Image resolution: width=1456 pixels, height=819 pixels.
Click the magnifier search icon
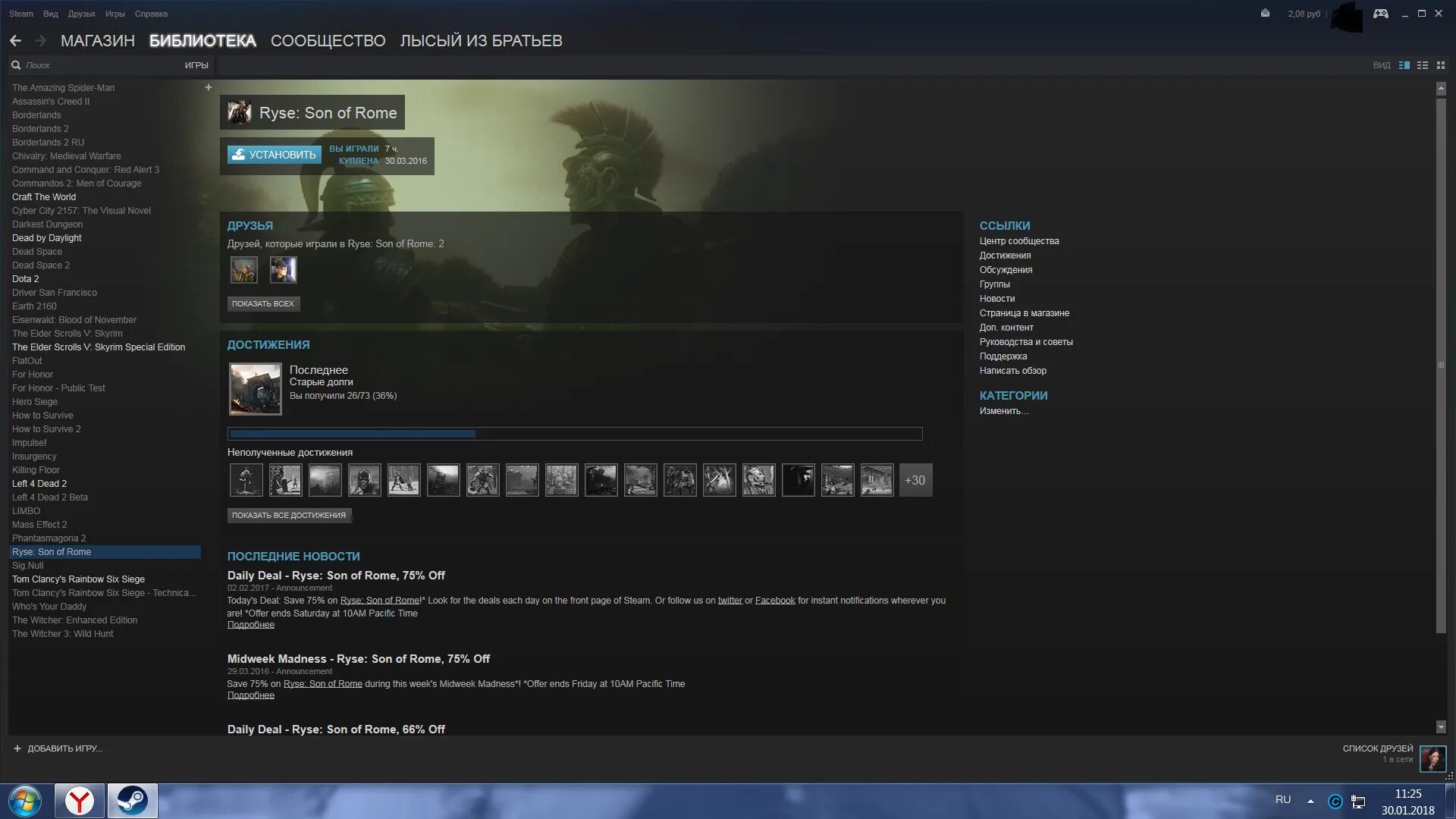[x=16, y=65]
